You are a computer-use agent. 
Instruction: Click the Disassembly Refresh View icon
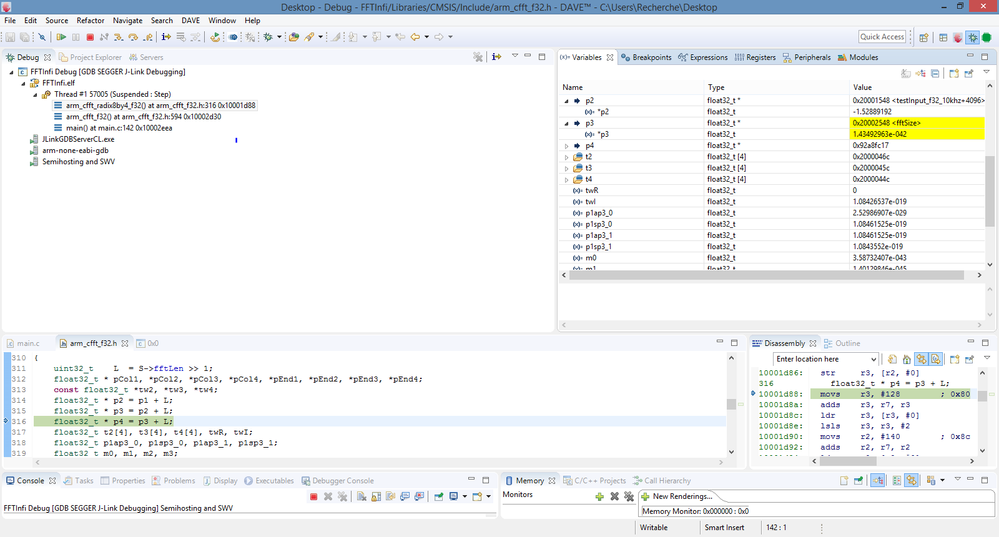coord(892,359)
